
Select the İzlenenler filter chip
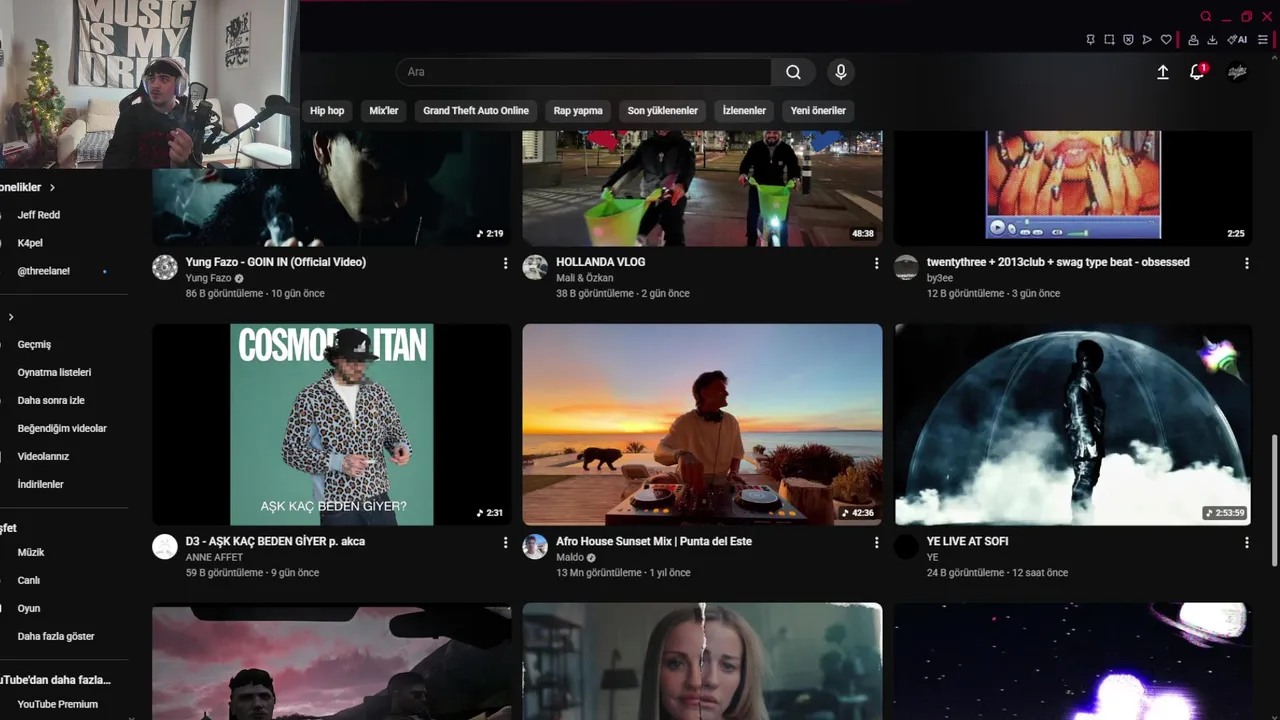[x=744, y=111]
